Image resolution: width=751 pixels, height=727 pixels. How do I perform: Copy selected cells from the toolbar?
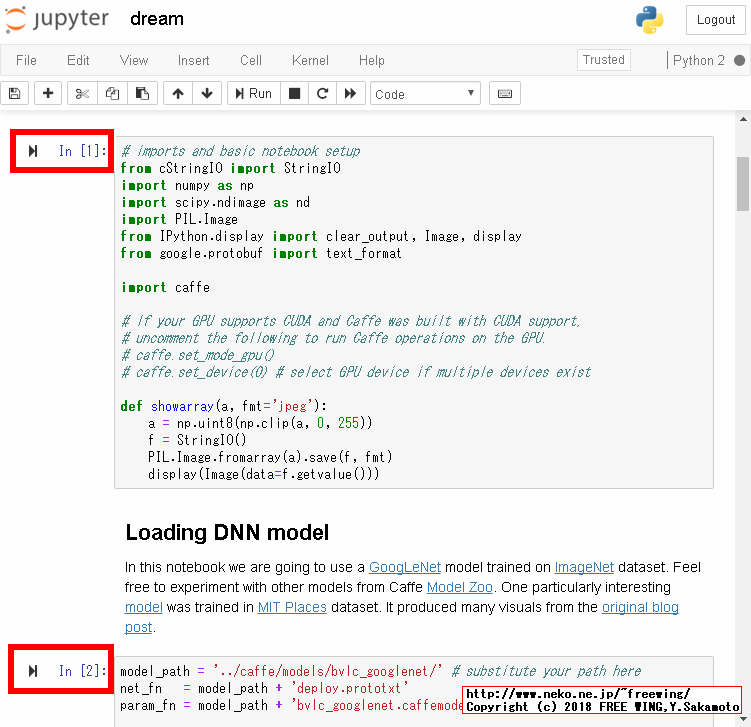coord(112,94)
